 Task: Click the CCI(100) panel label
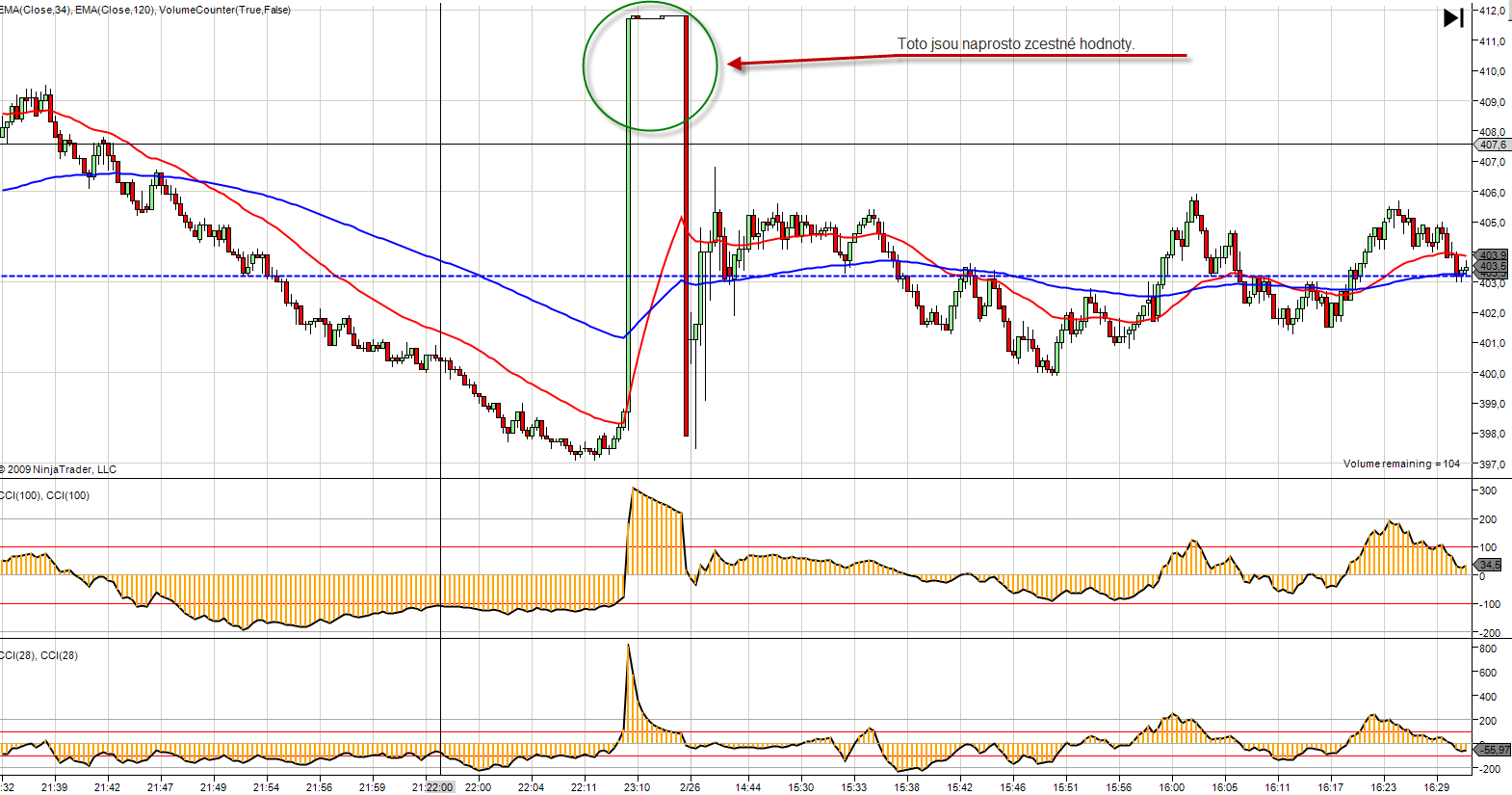pyautogui.click(x=44, y=495)
